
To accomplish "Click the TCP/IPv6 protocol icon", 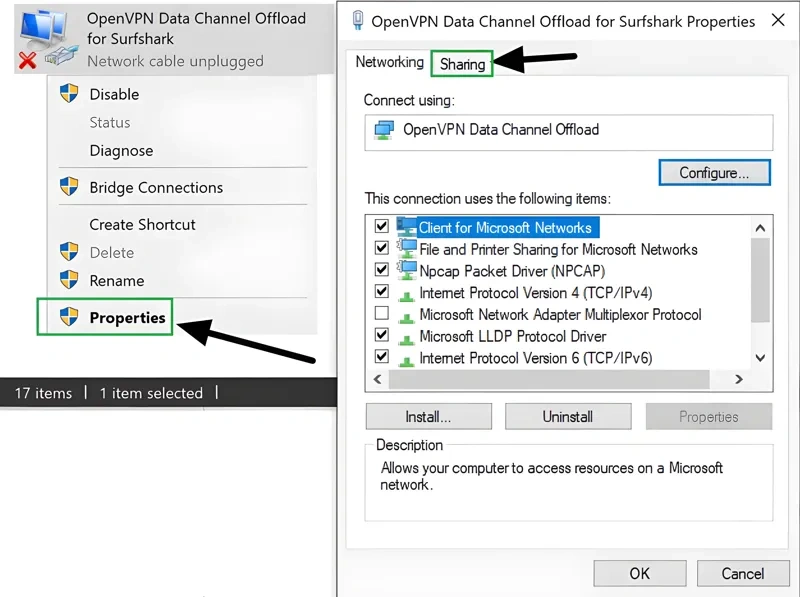I will tap(406, 360).
